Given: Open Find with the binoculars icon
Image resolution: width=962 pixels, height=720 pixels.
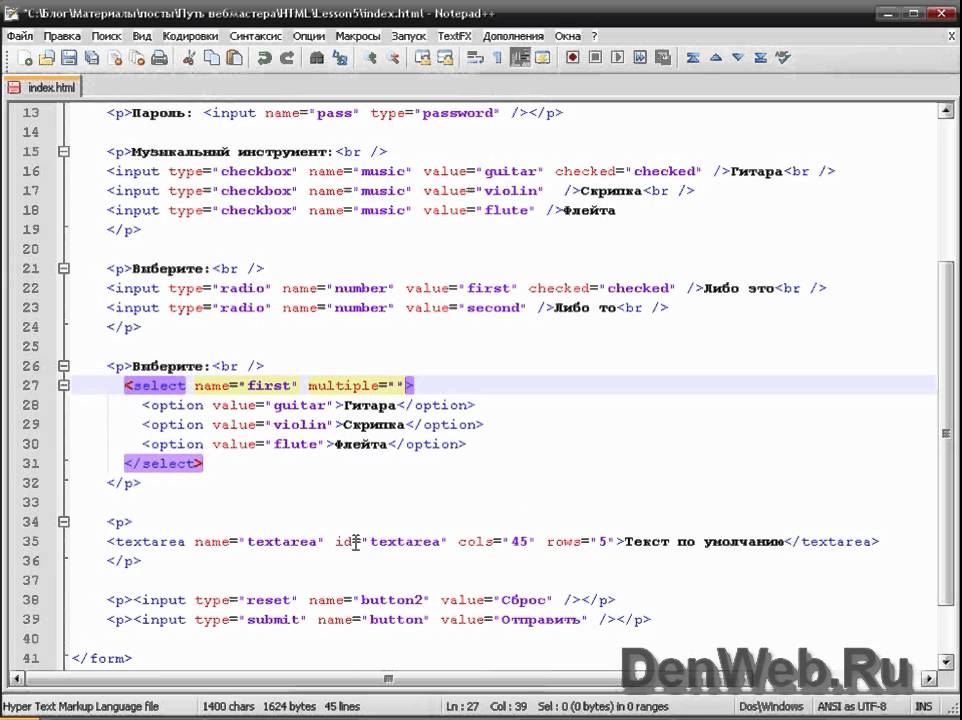Looking at the screenshot, I should [x=317, y=58].
